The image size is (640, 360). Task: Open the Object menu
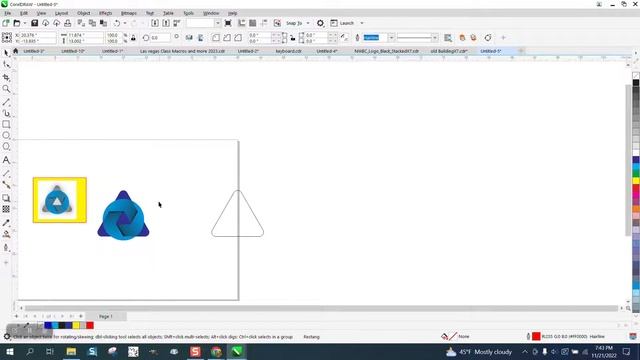pos(84,13)
